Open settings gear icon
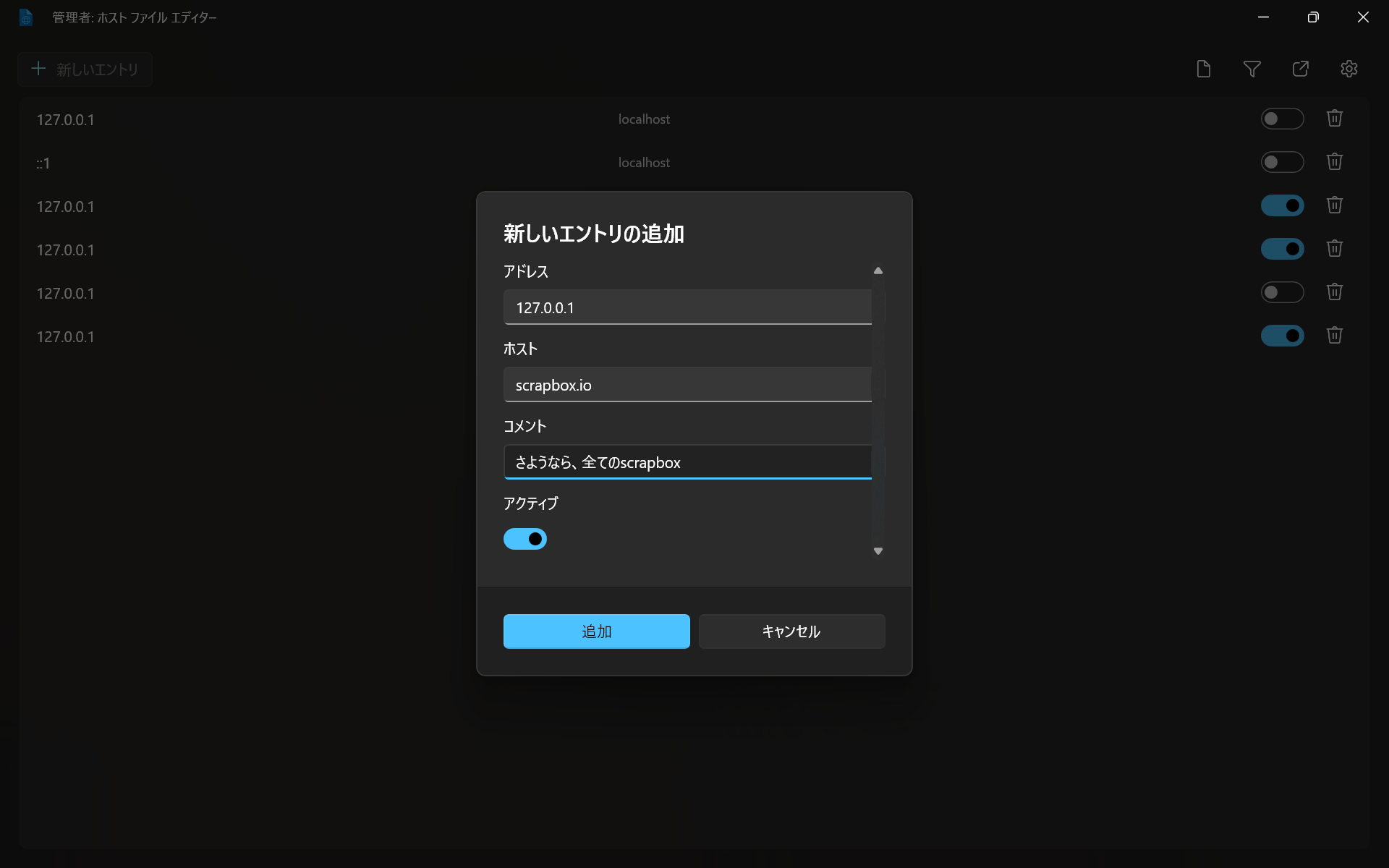 tap(1348, 69)
